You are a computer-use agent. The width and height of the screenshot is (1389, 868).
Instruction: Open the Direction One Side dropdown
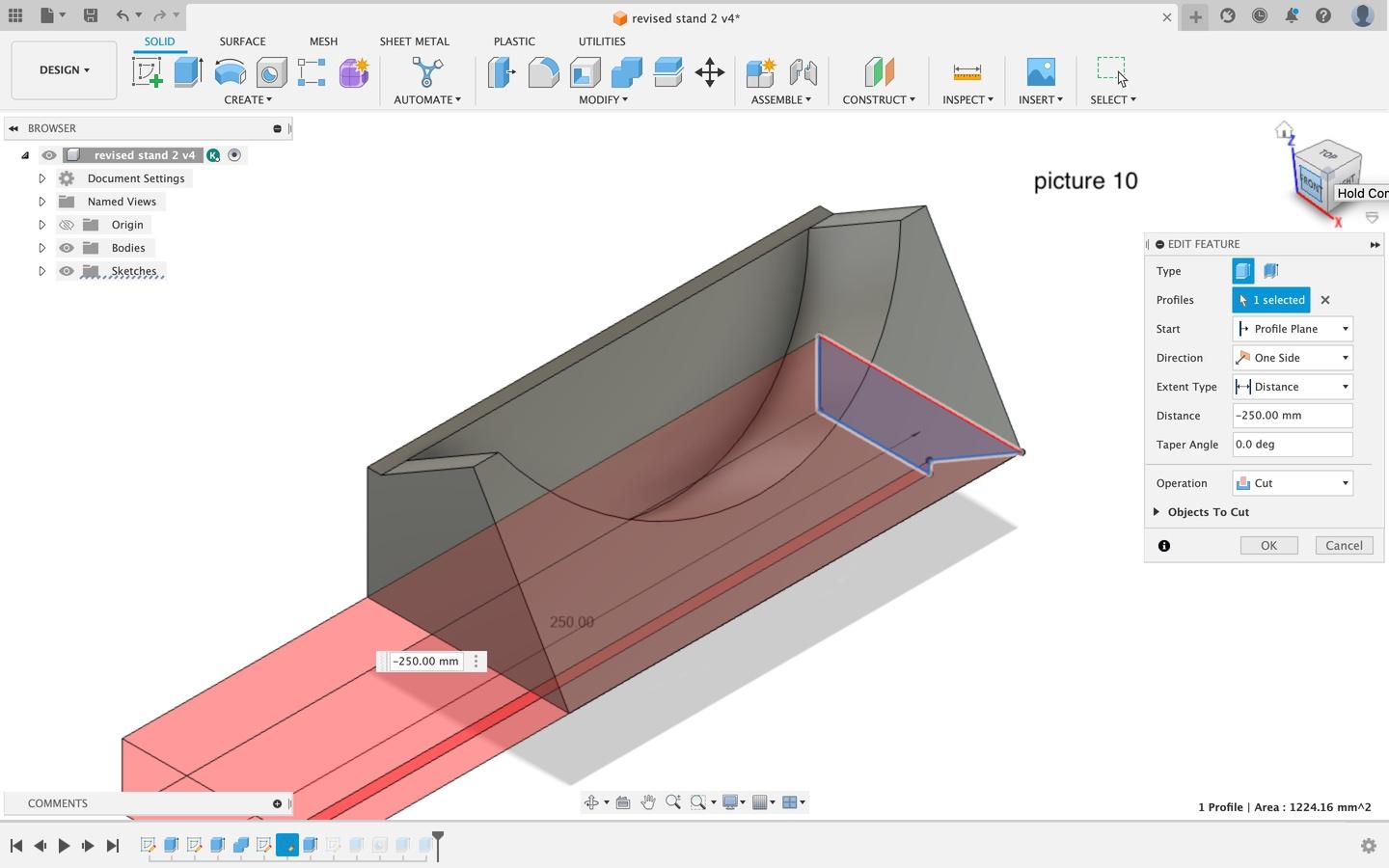[1293, 358]
